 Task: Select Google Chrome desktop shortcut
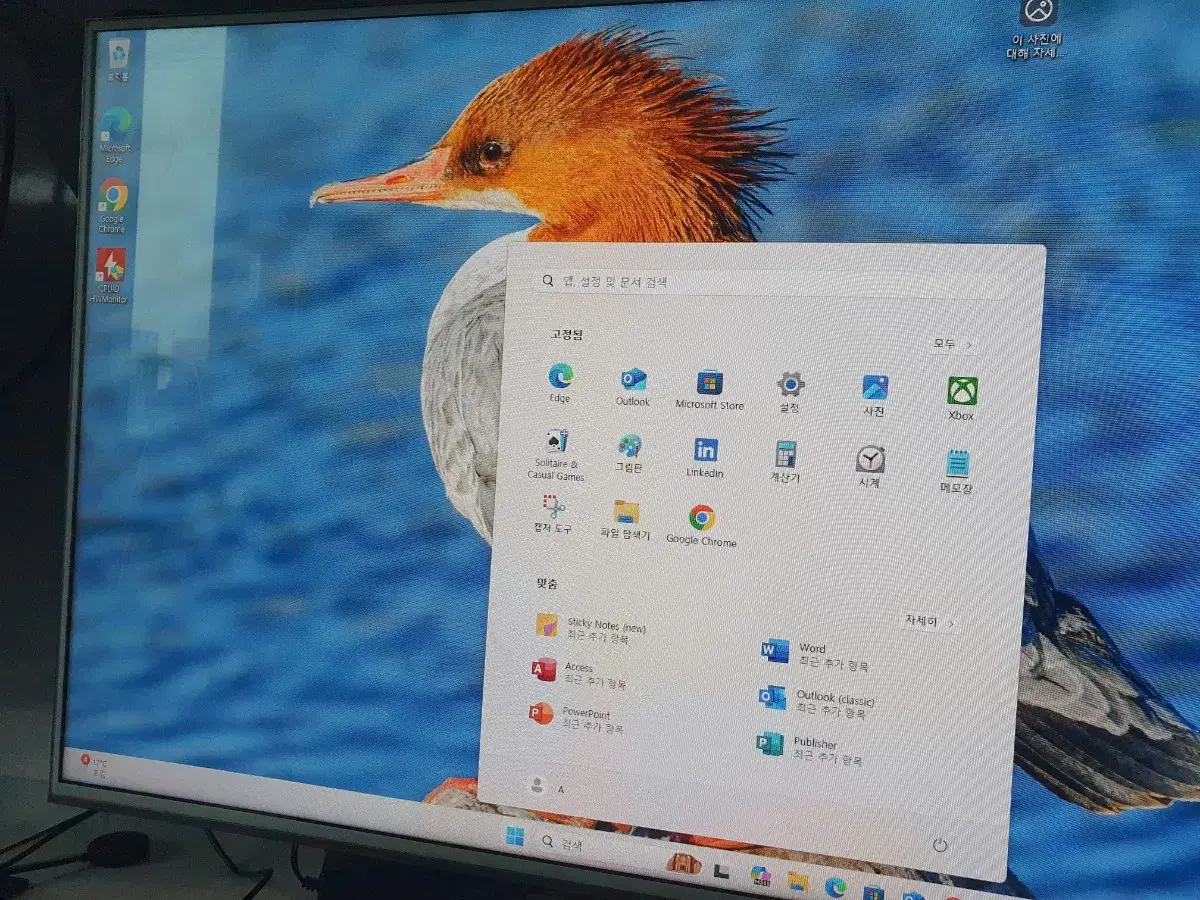pos(112,205)
